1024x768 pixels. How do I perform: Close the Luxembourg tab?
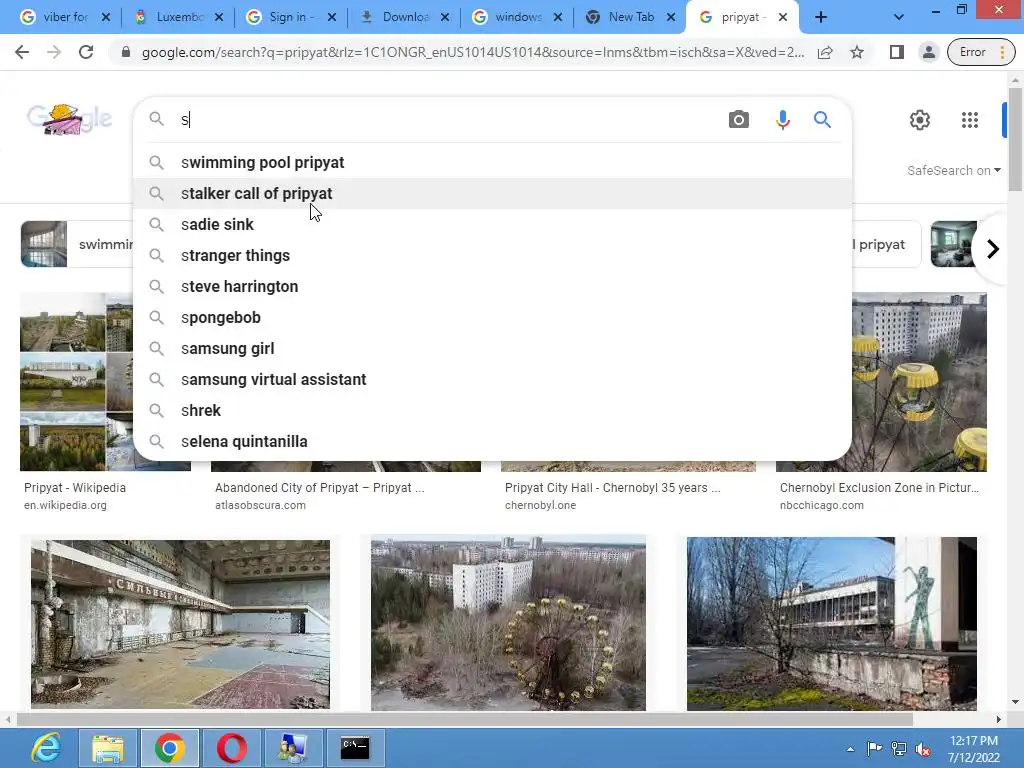[x=219, y=17]
